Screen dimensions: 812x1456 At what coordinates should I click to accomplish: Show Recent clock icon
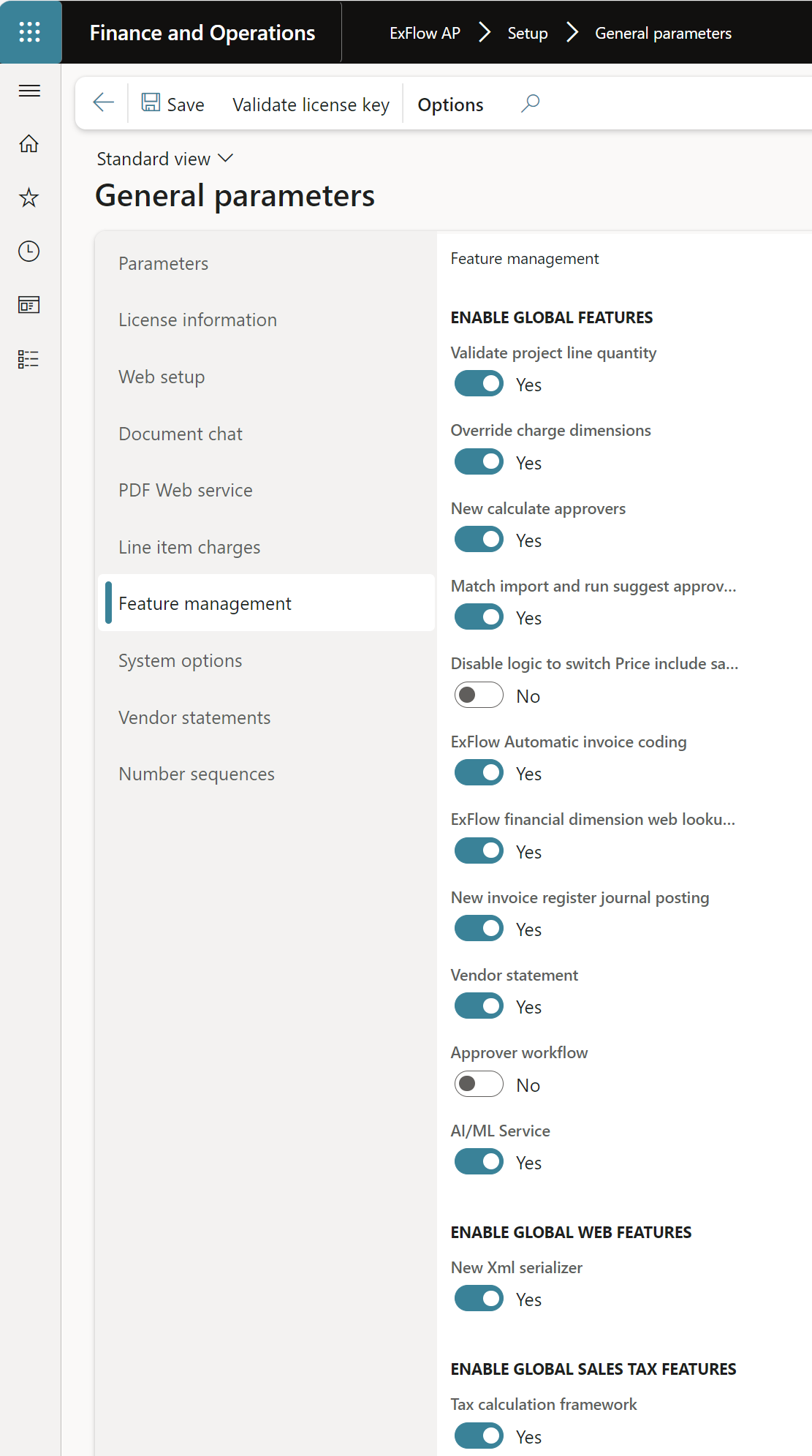point(29,252)
